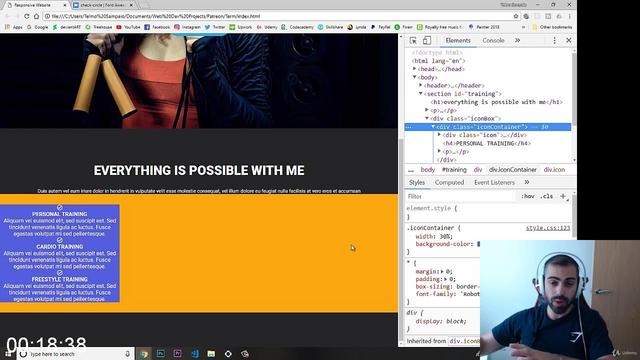Toggle the device toolbar icon
Image resolution: width=640 pixels, height=360 pixels.
(427, 40)
